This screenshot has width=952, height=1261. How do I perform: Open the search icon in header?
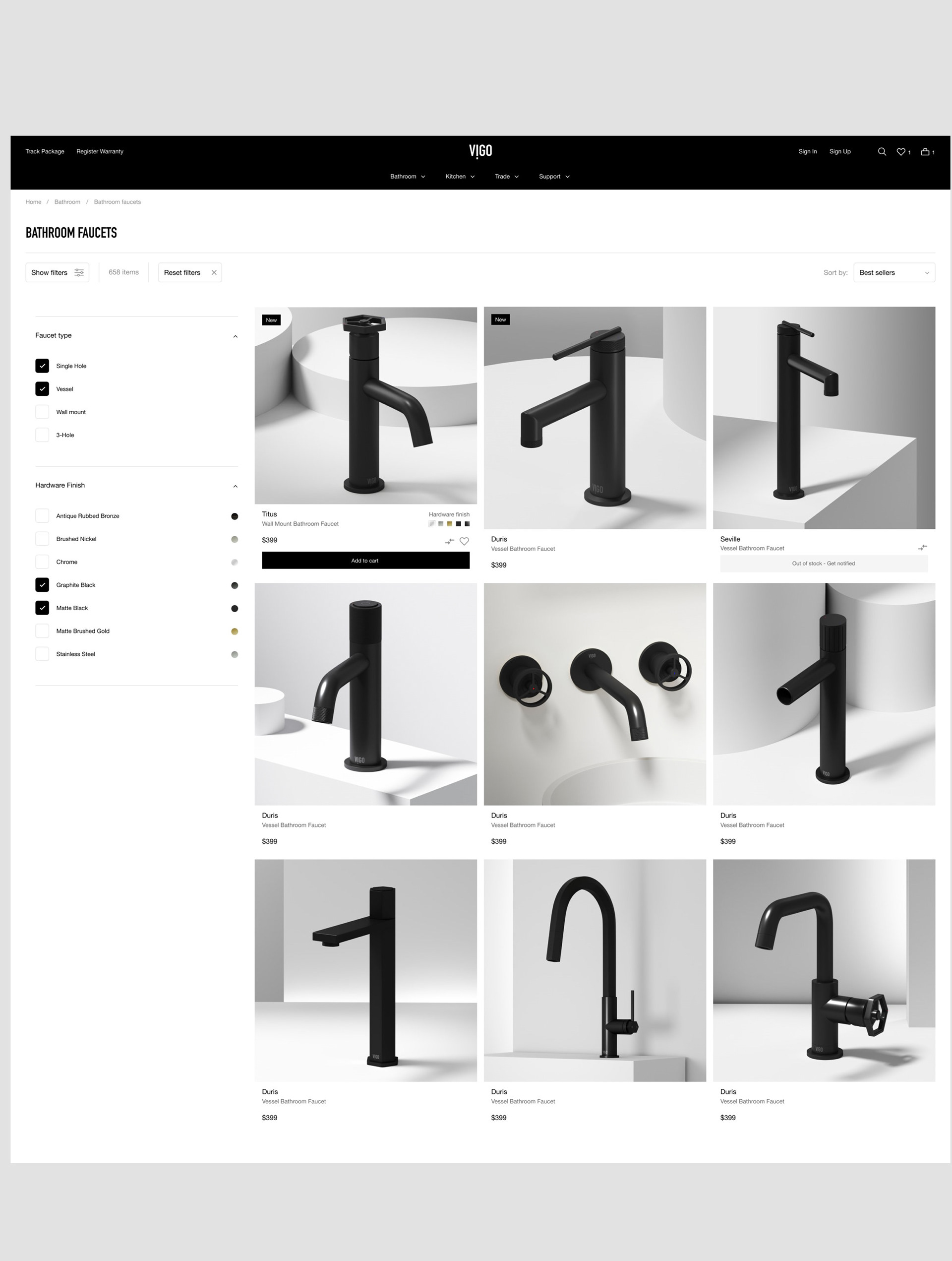[882, 152]
